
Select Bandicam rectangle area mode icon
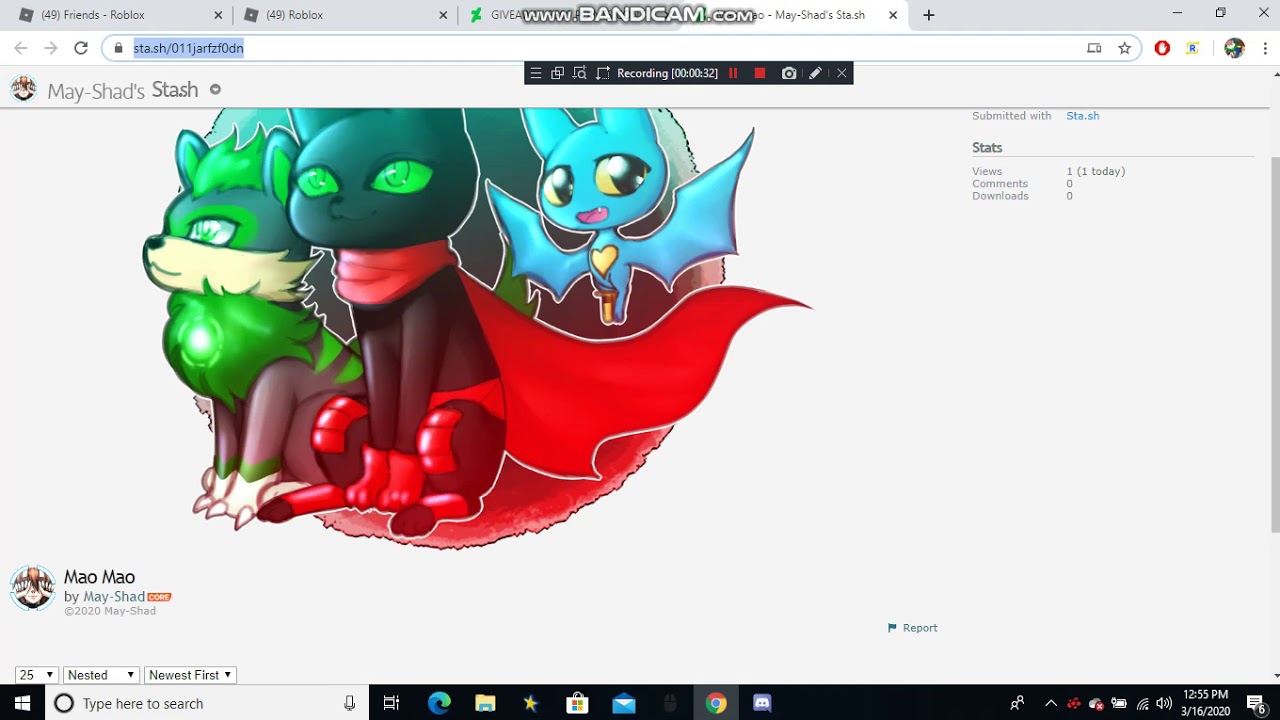(602, 73)
